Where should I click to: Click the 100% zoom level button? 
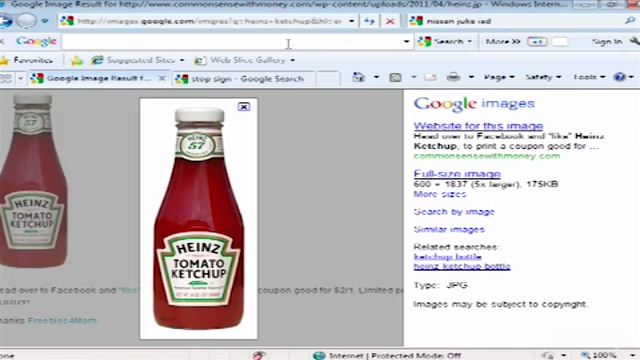point(599,356)
